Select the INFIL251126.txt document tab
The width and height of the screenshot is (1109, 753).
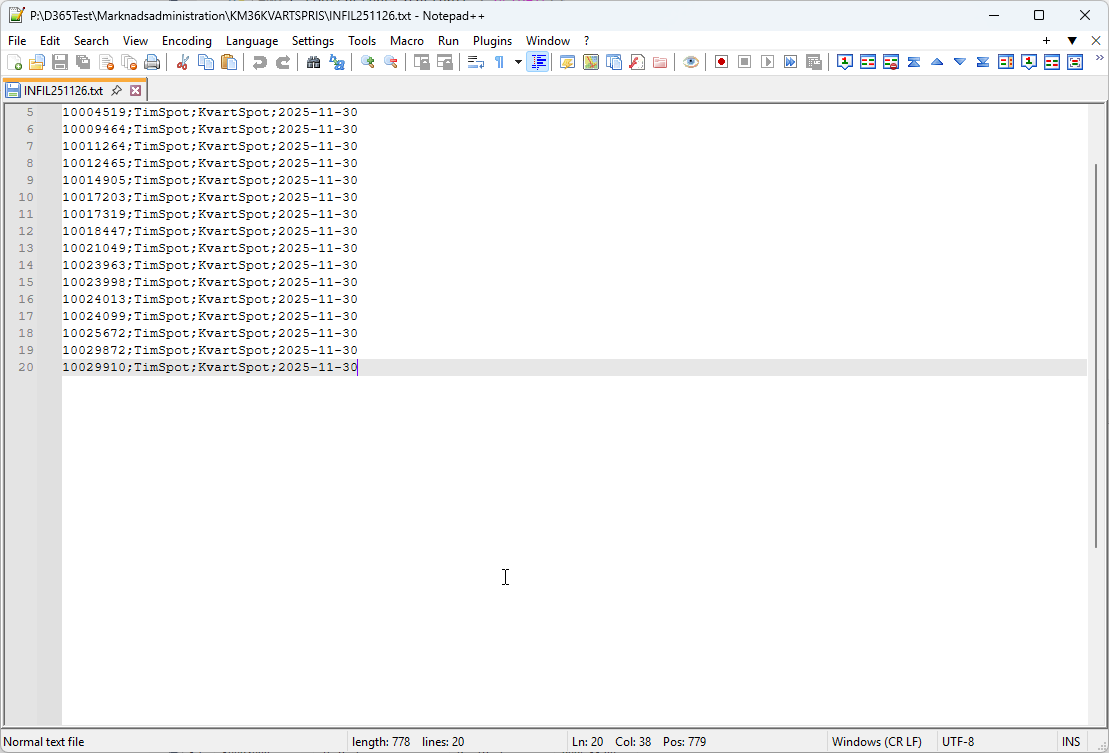pyautogui.click(x=62, y=90)
